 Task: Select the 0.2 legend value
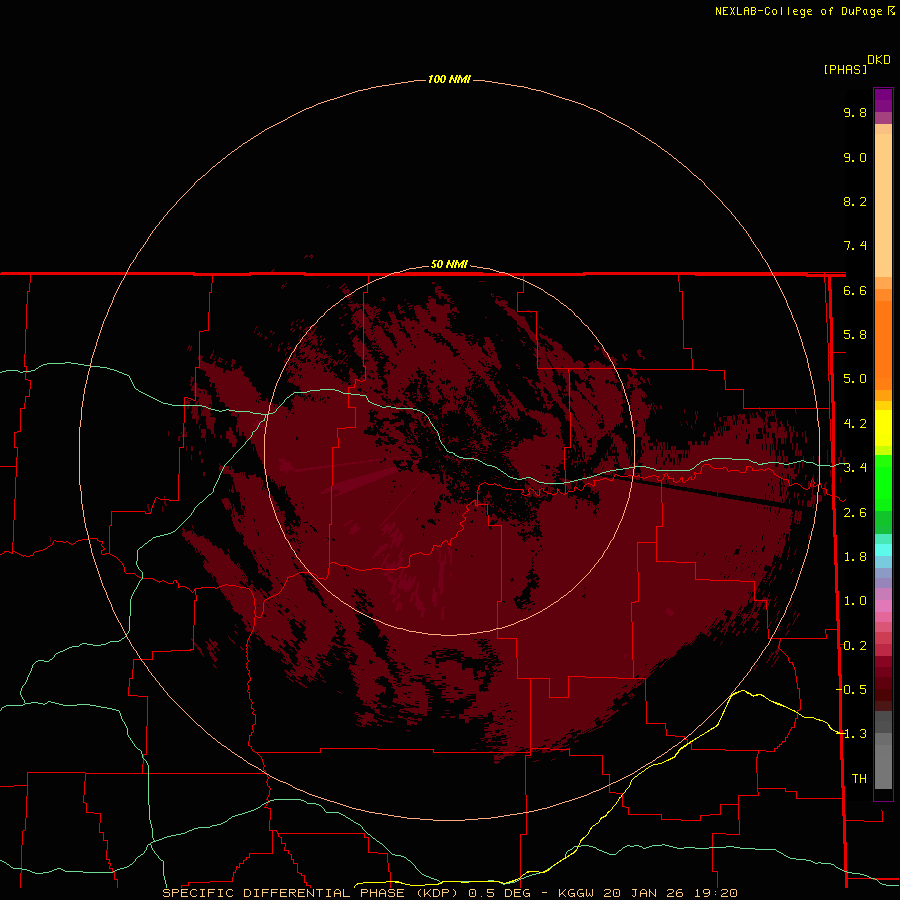855,646
